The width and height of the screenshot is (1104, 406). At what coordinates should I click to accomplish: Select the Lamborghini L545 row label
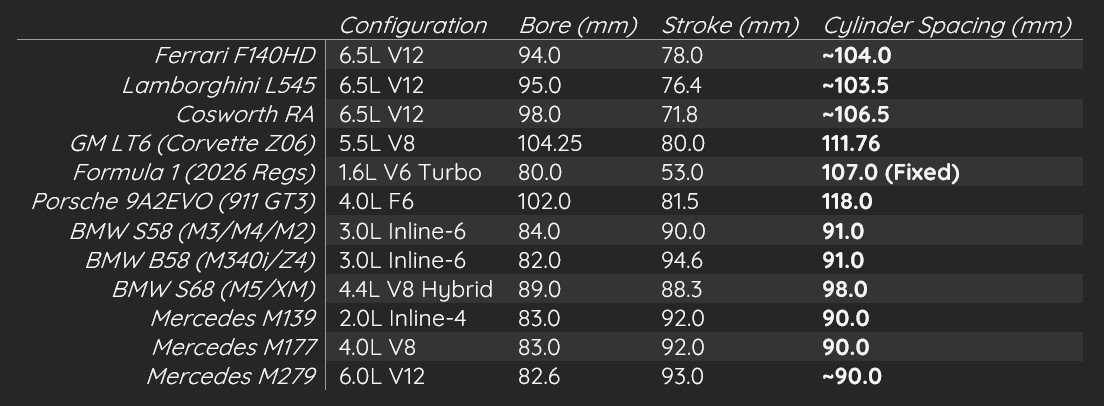coord(219,85)
